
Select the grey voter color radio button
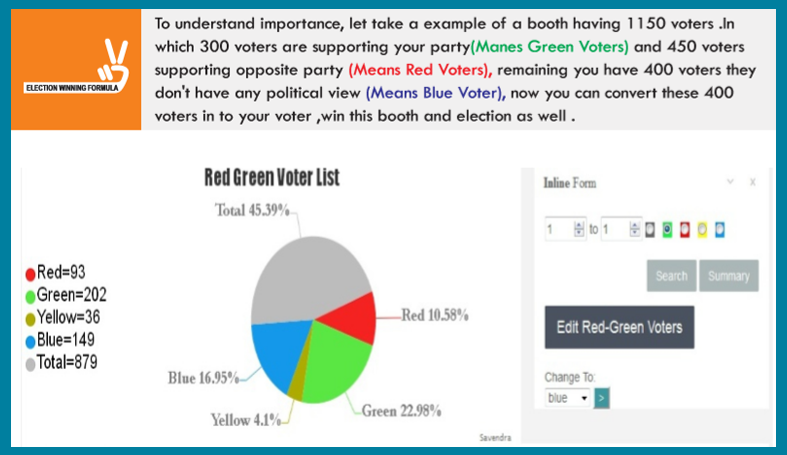[x=650, y=229]
